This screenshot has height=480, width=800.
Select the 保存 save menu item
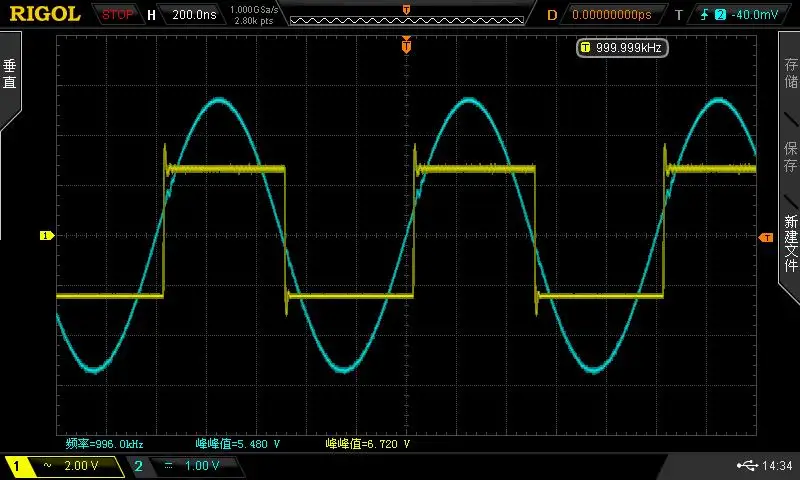tap(791, 156)
